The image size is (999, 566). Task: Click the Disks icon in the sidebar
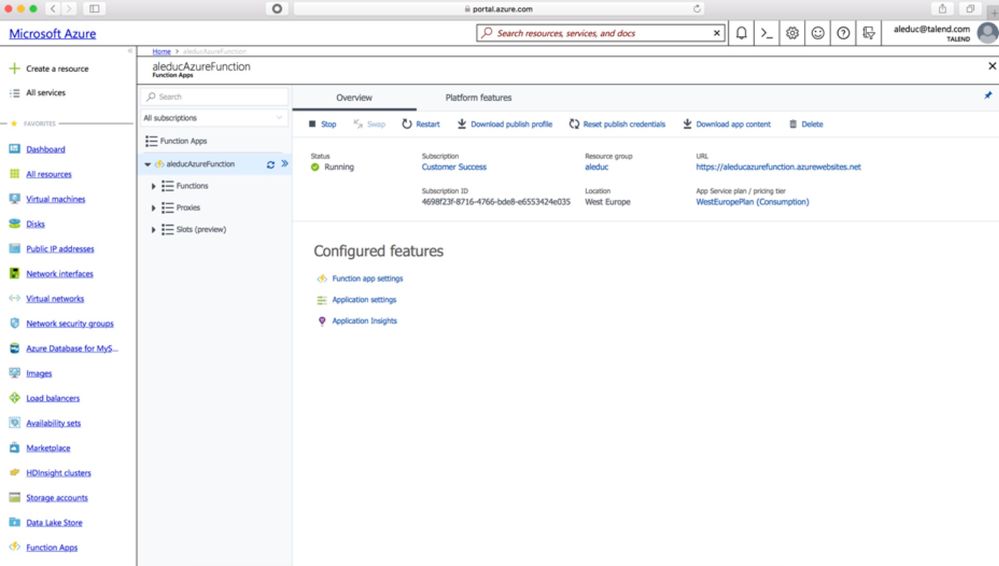[15, 223]
